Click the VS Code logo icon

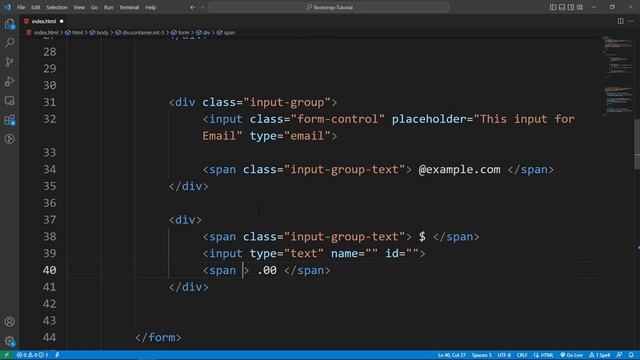7,7
